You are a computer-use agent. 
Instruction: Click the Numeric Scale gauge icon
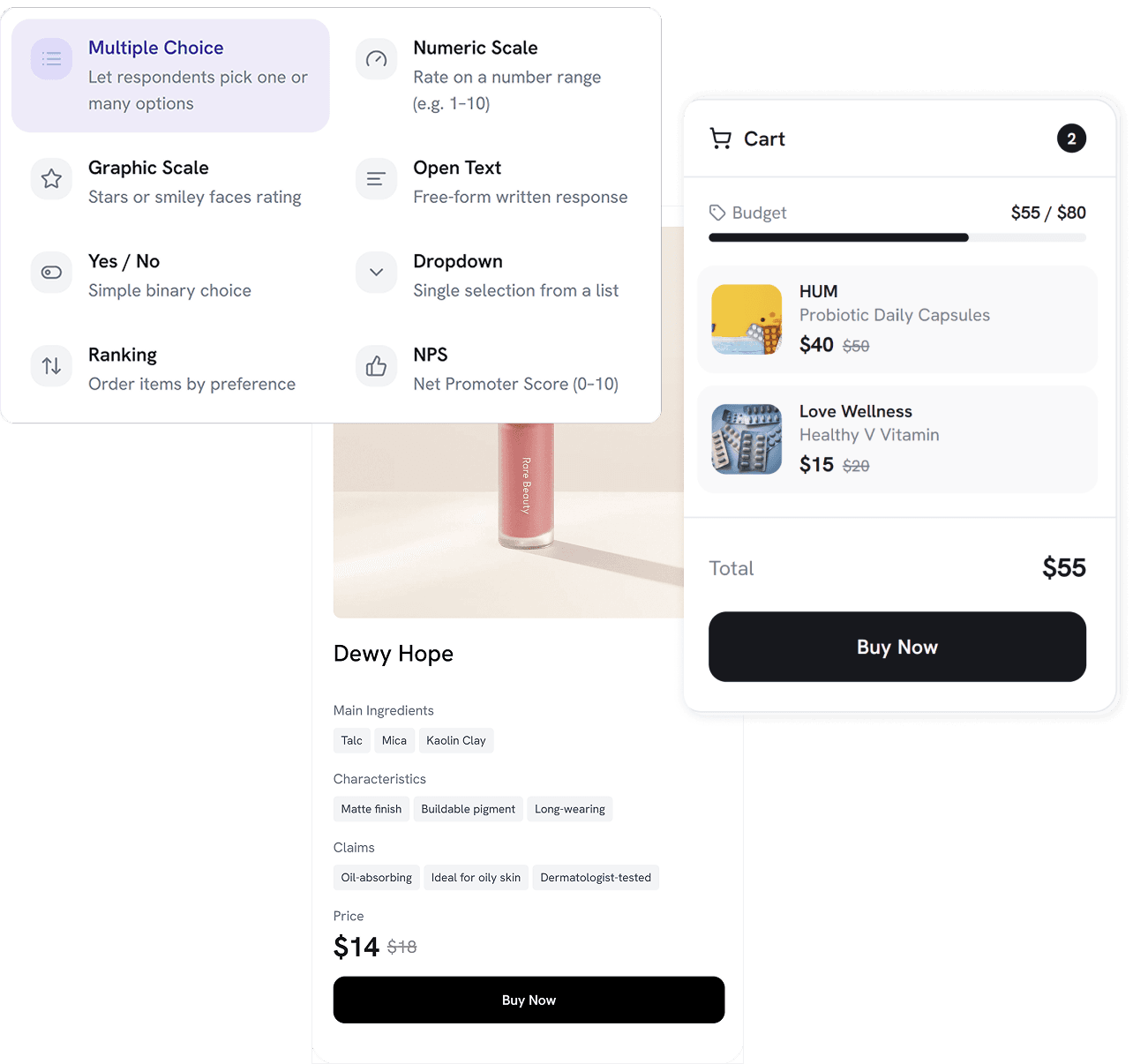pyautogui.click(x=376, y=59)
